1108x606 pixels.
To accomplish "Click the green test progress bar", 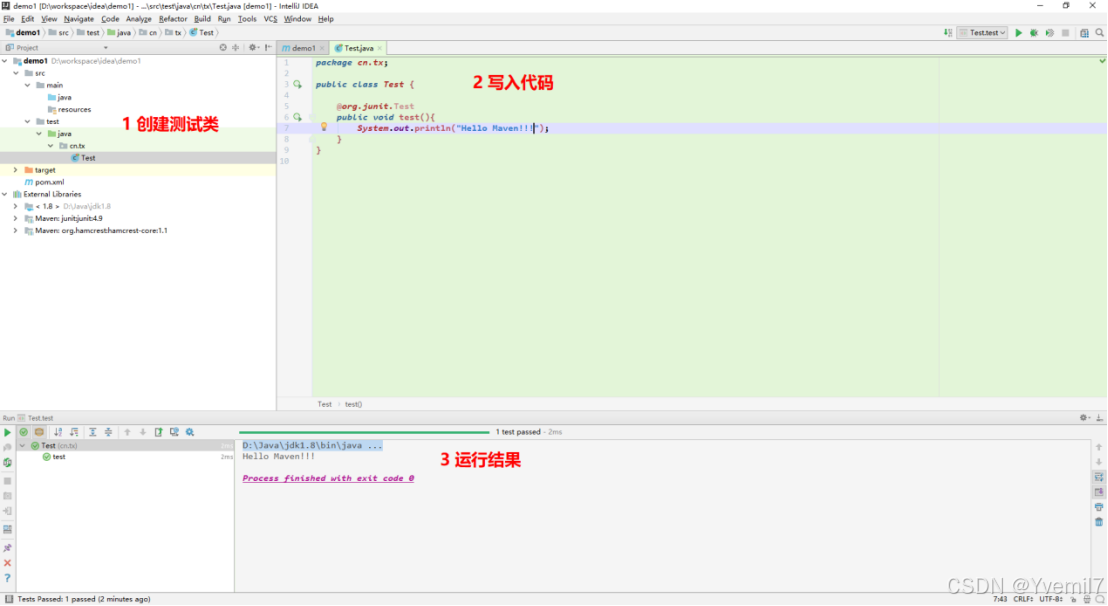I will [x=364, y=432].
